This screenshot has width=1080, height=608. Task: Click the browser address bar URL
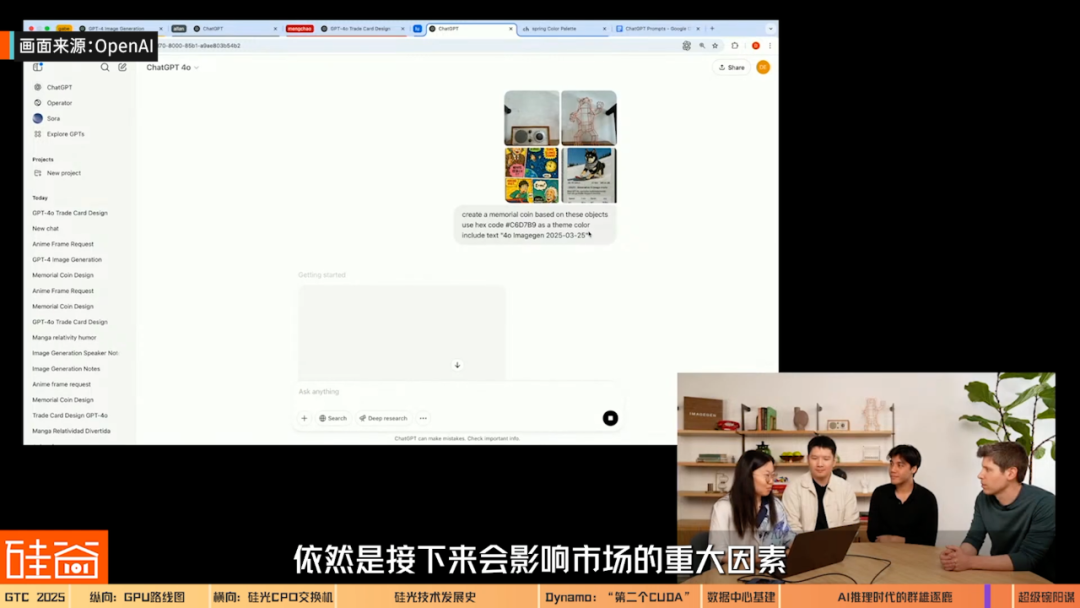point(413,45)
